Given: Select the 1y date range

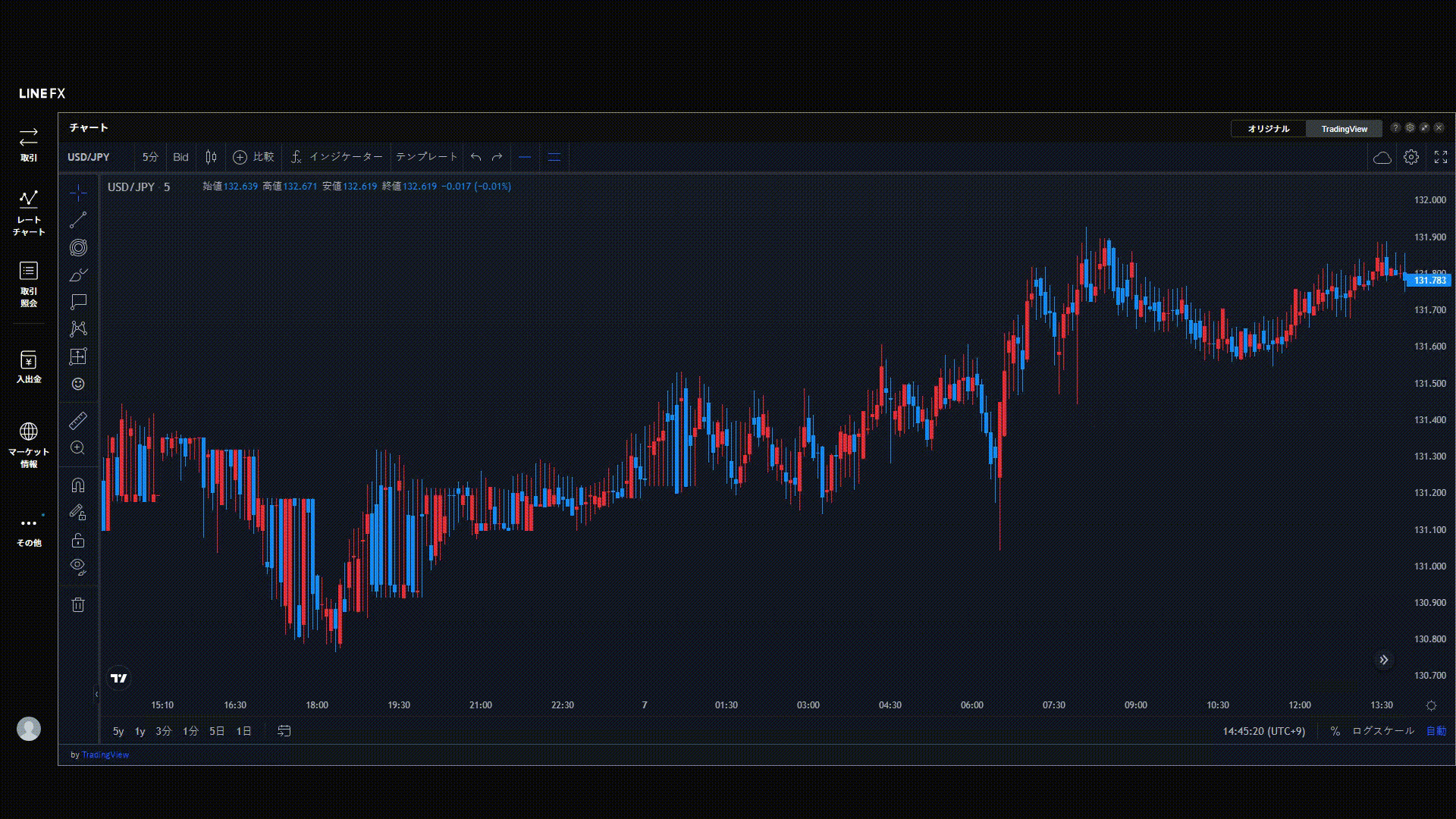Looking at the screenshot, I should click(x=140, y=731).
